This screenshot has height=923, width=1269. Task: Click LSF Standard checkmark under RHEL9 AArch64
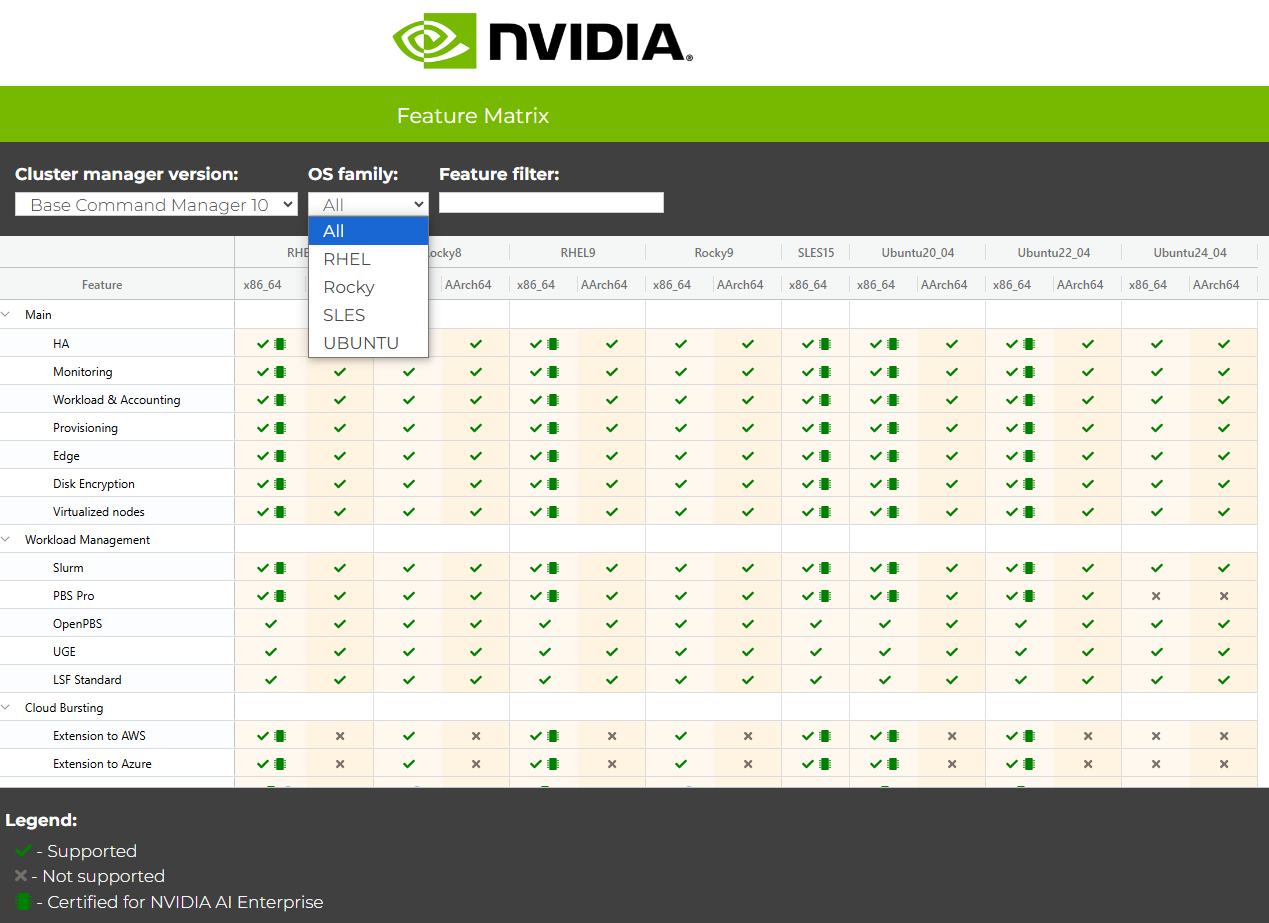coord(612,679)
